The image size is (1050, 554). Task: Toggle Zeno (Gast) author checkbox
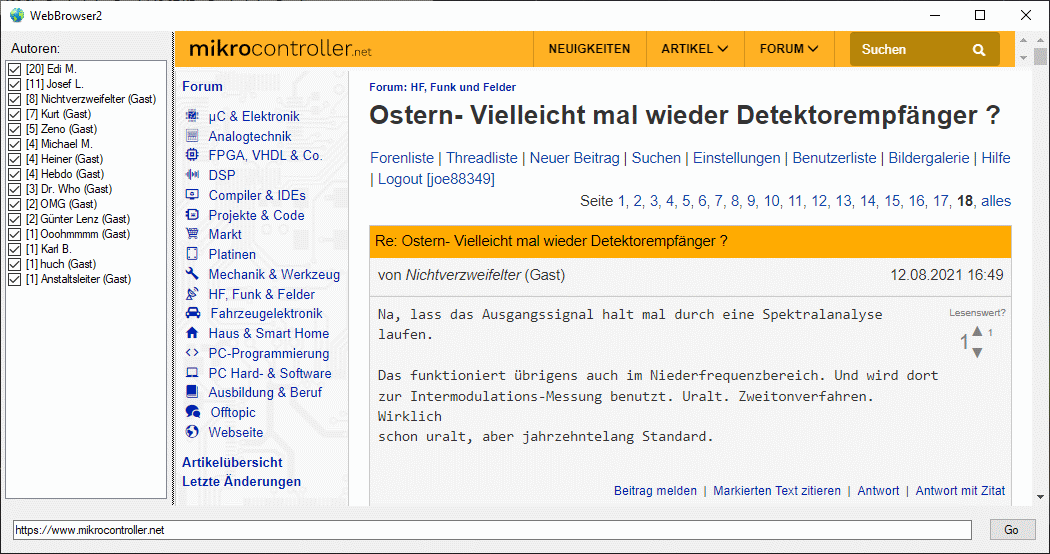pos(14,129)
